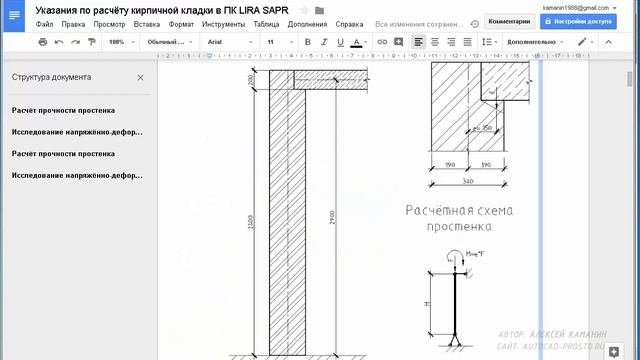Screen dimensions: 640x360
Task: Click the Настройки доступа share button
Action: click(x=578, y=21)
